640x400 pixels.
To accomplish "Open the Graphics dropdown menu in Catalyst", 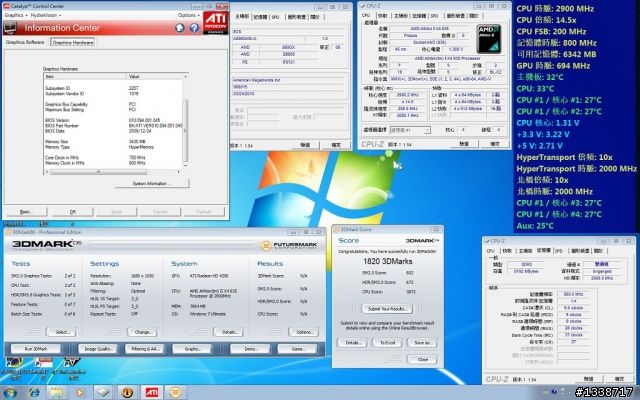I will coord(16,15).
